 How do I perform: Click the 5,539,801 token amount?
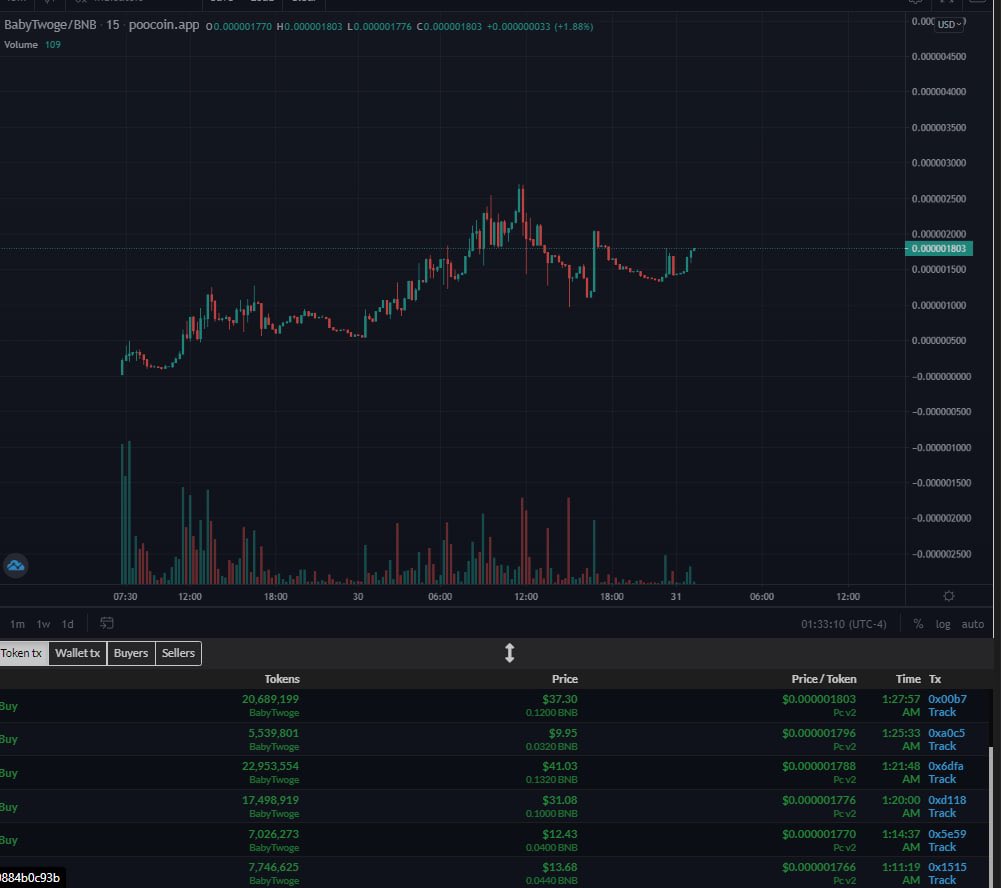274,733
